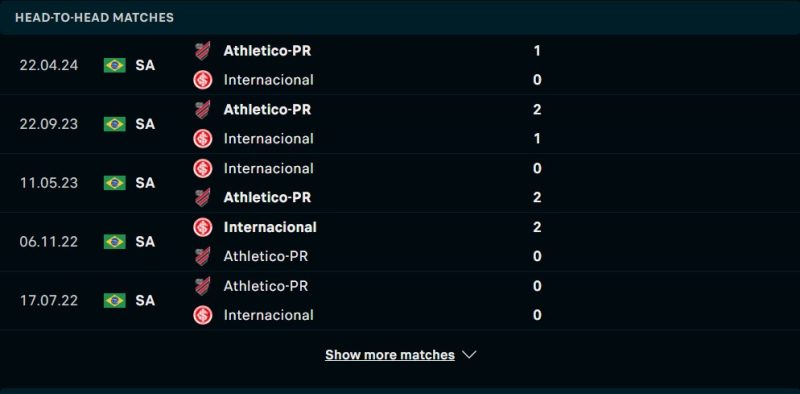The height and width of the screenshot is (394, 800).
Task: Click Internacional crest in 17.07.22 match
Action: [203, 315]
